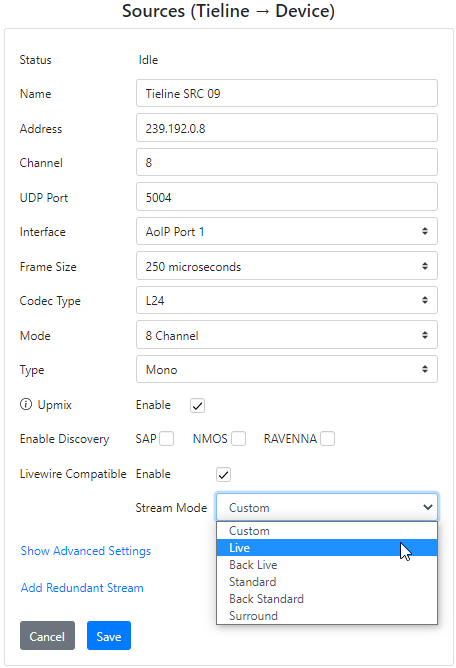Click the Enable Discovery label
The image size is (456, 668).
[64, 439]
